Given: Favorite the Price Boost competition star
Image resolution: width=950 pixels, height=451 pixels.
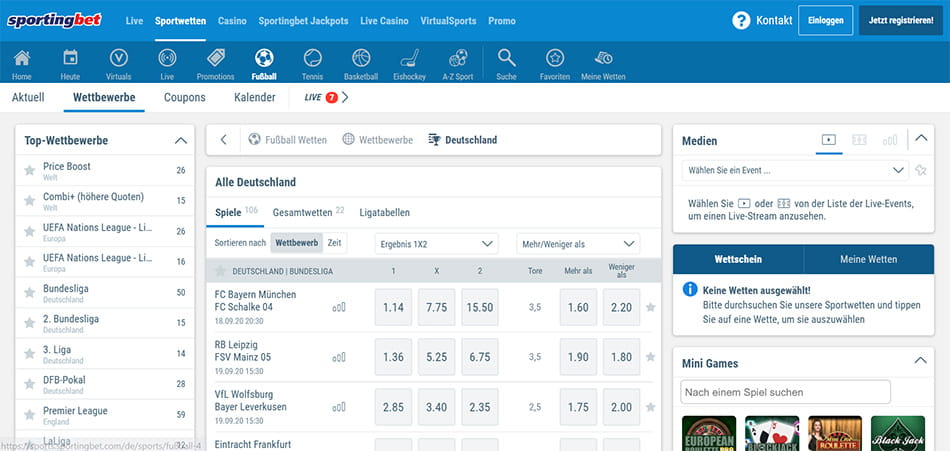Looking at the screenshot, I should click(29, 171).
